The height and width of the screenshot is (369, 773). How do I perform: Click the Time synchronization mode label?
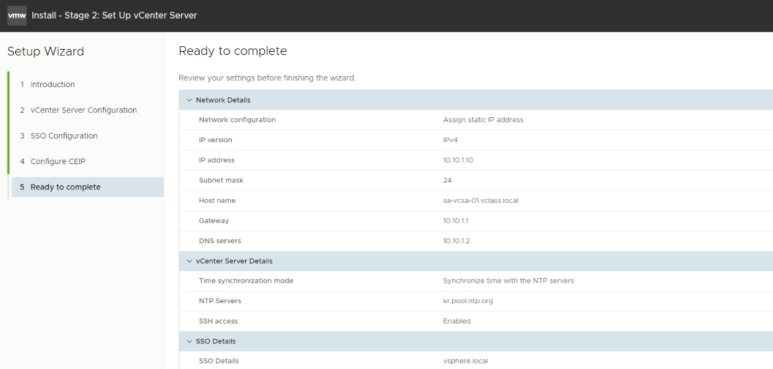(246, 281)
